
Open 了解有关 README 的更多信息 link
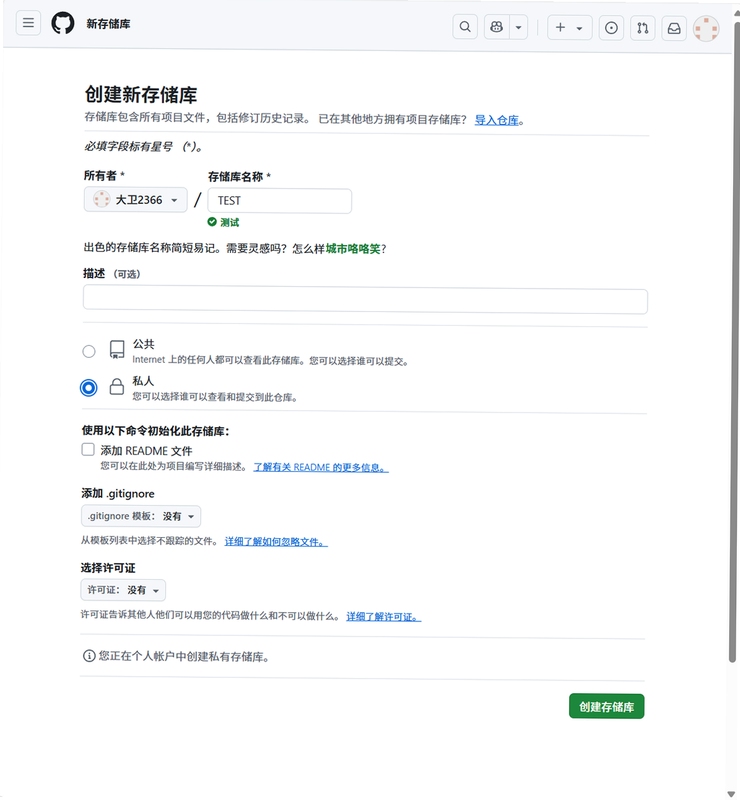click(x=321, y=467)
